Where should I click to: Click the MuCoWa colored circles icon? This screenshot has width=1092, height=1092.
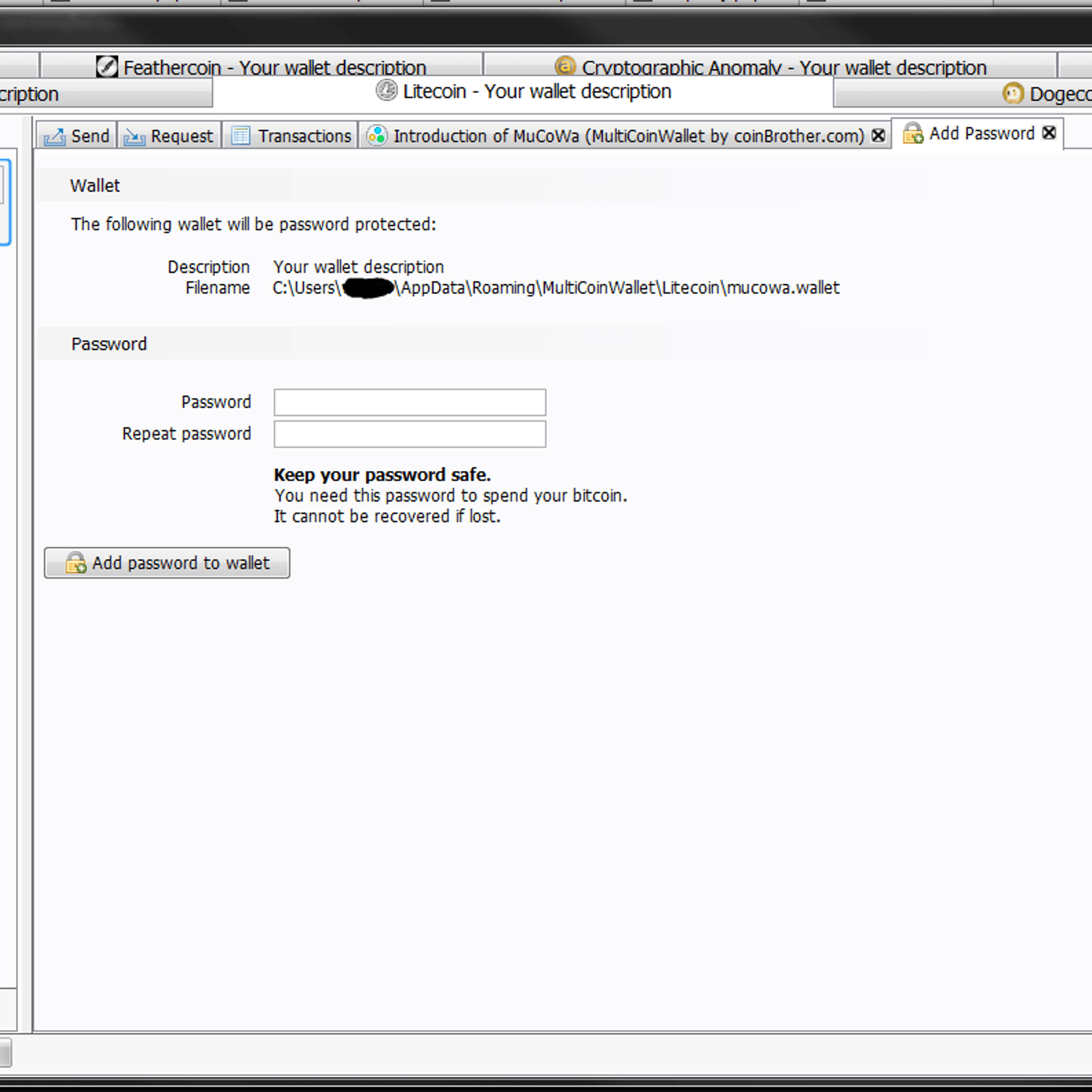(377, 135)
